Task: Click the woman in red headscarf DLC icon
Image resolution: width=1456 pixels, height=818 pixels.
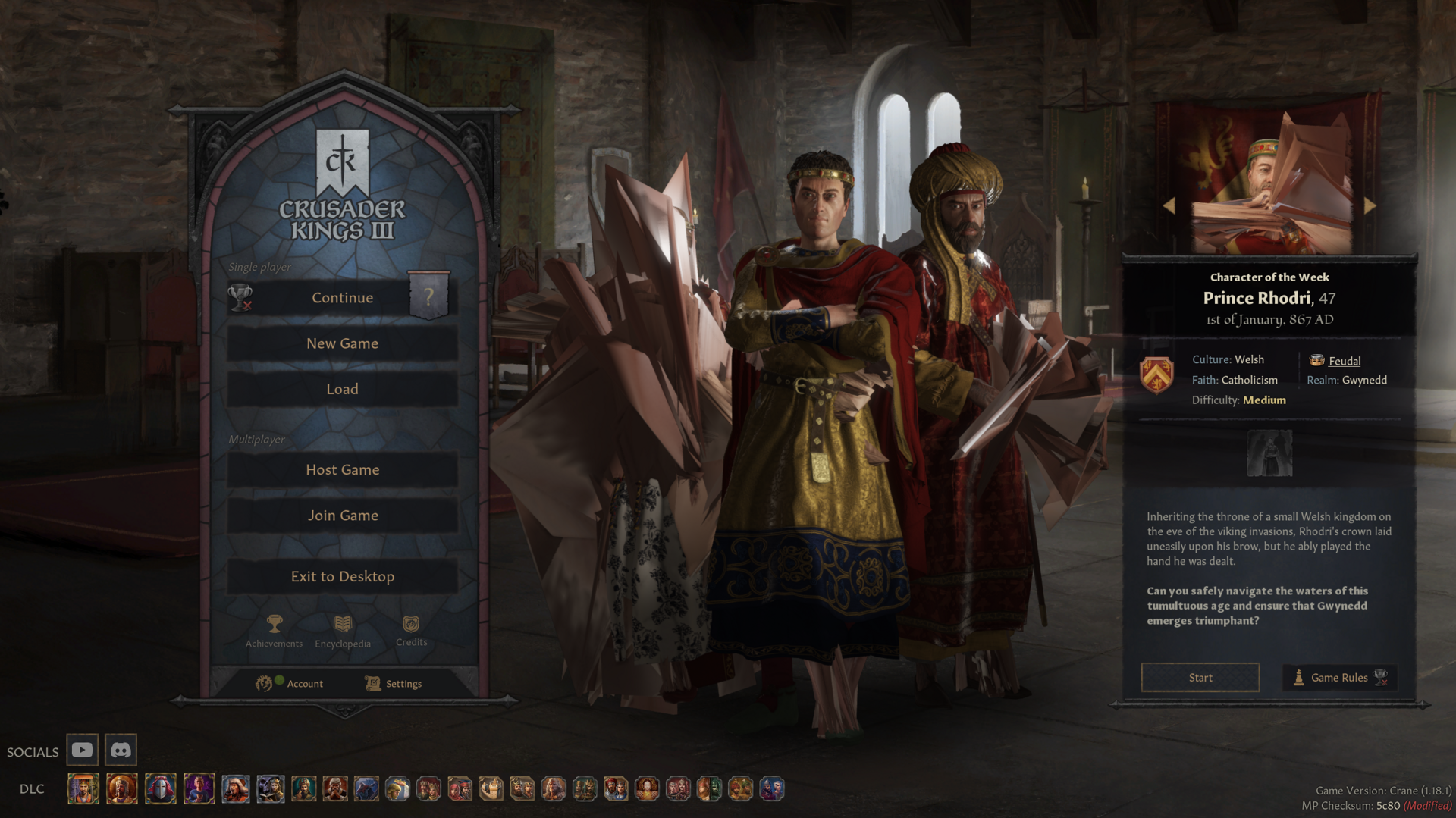Action: click(460, 788)
